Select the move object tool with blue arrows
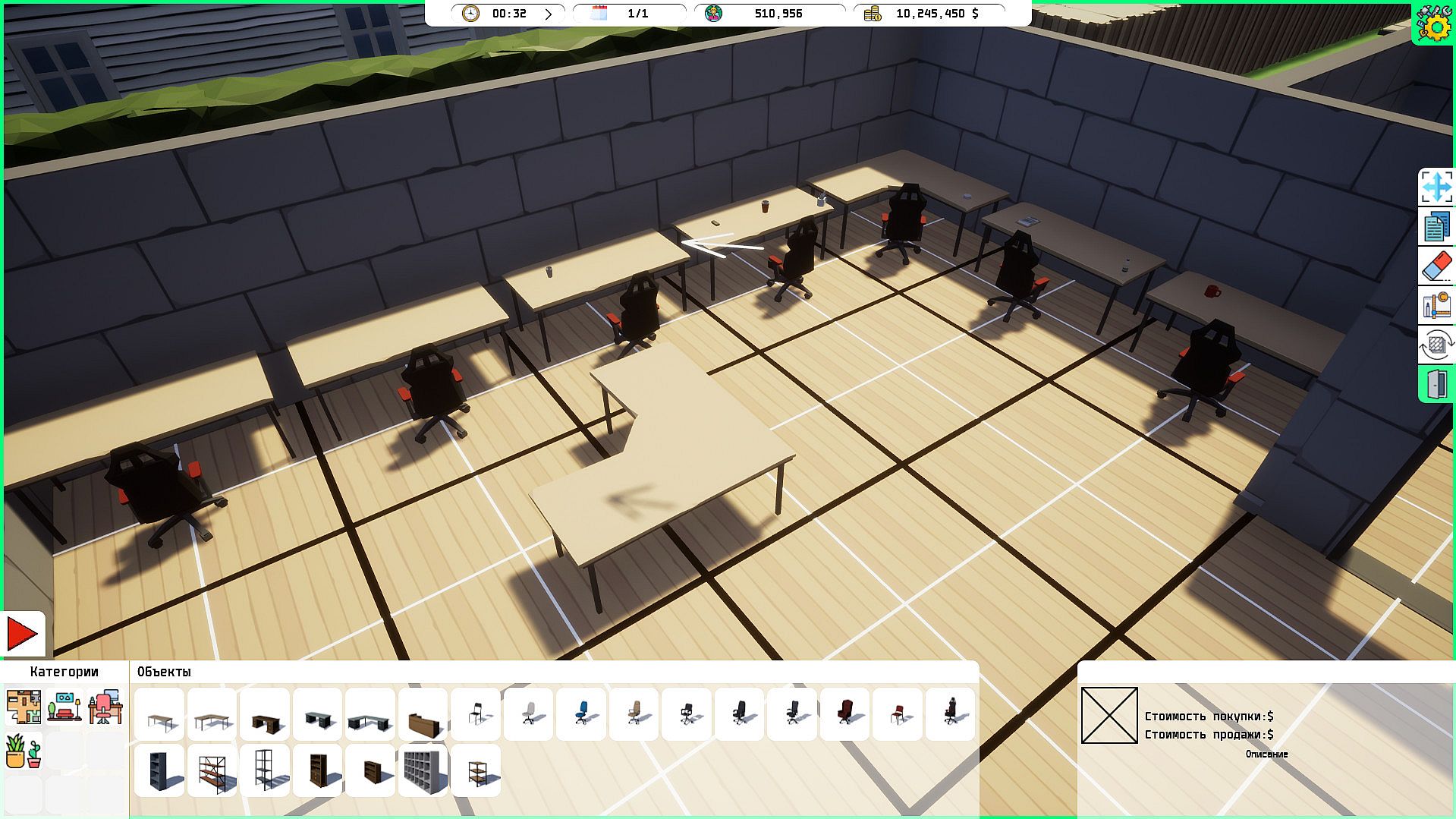This screenshot has height=819, width=1456. click(1436, 187)
